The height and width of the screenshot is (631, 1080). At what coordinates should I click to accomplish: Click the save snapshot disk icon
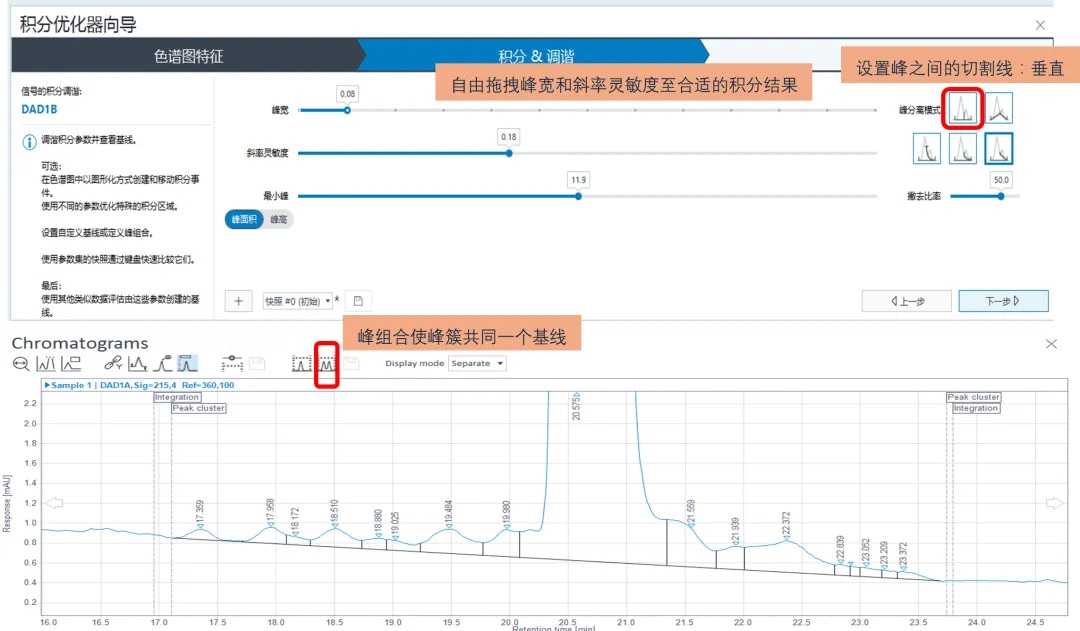click(x=358, y=301)
